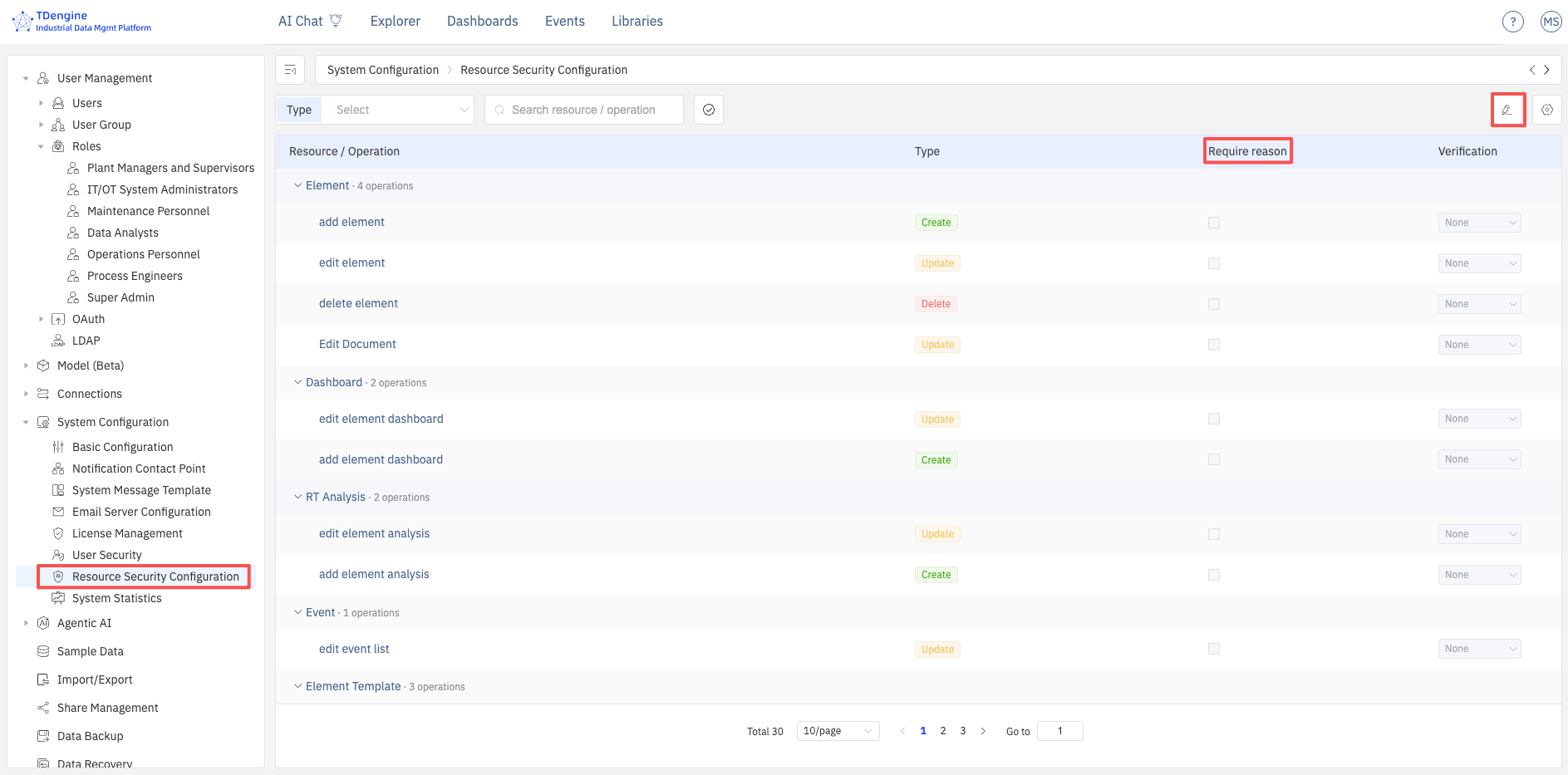The height and width of the screenshot is (775, 1568).
Task: Open the column settings gear icon
Action: [1546, 110]
